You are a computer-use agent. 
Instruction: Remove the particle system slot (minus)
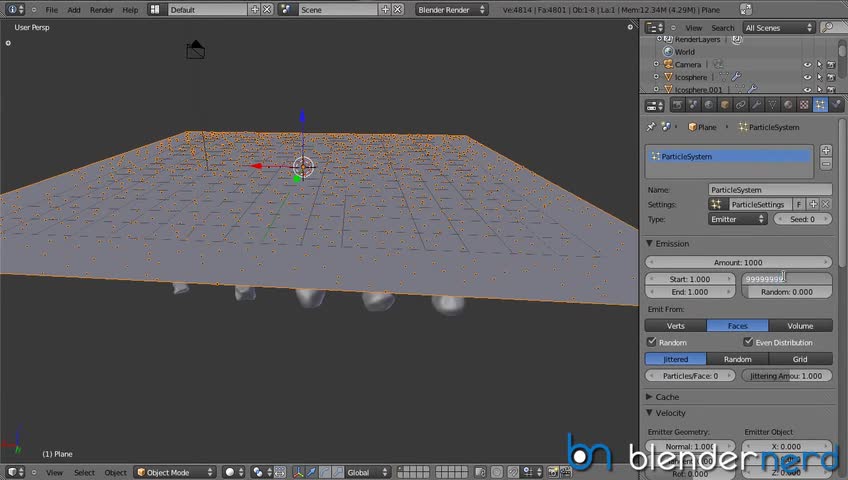pyautogui.click(x=826, y=164)
